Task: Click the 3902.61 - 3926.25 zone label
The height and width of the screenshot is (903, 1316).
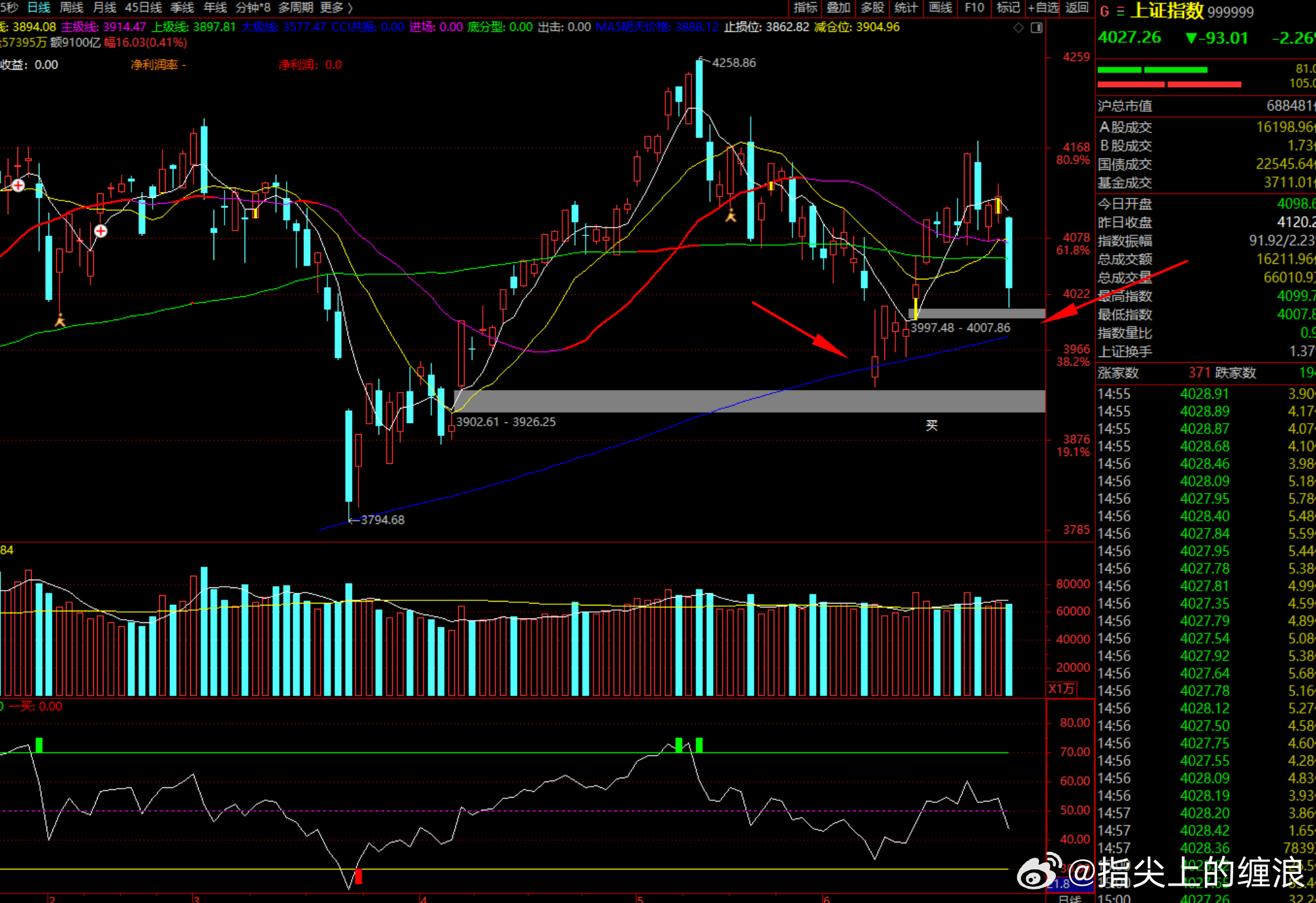Action: pyautogui.click(x=506, y=422)
